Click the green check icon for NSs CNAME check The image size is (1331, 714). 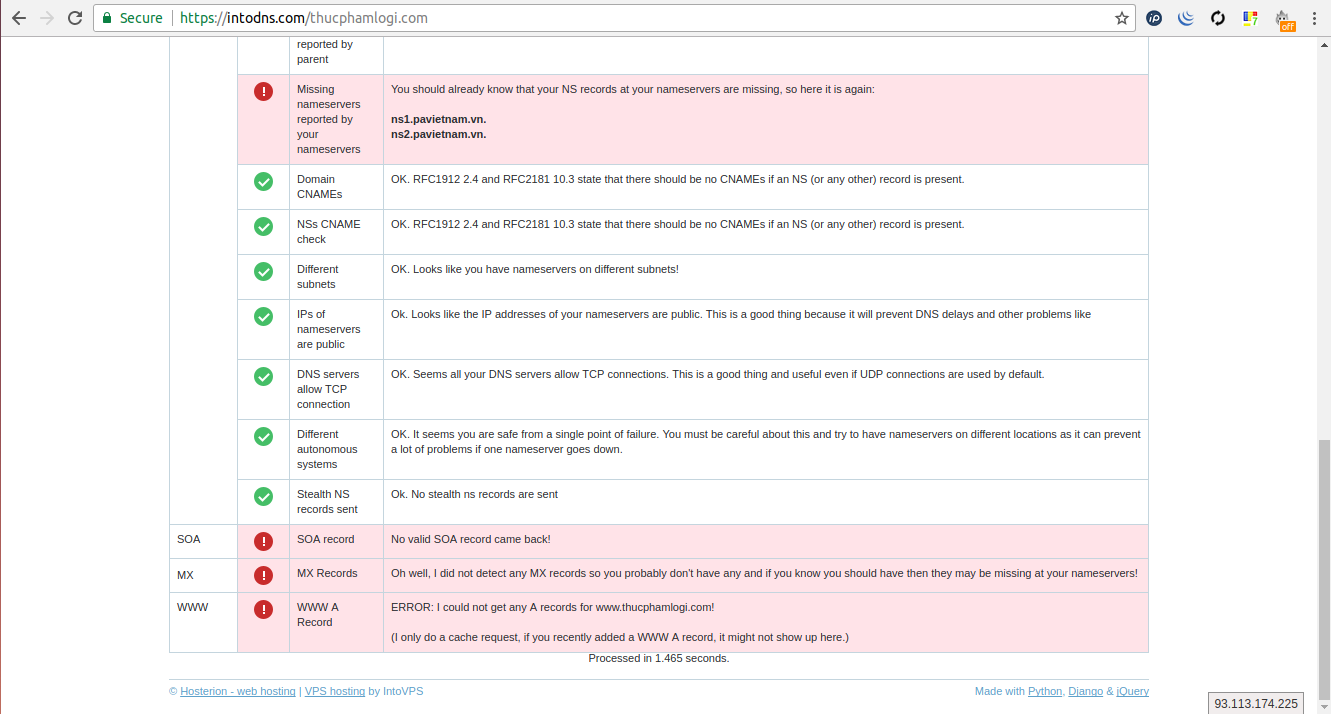(263, 226)
